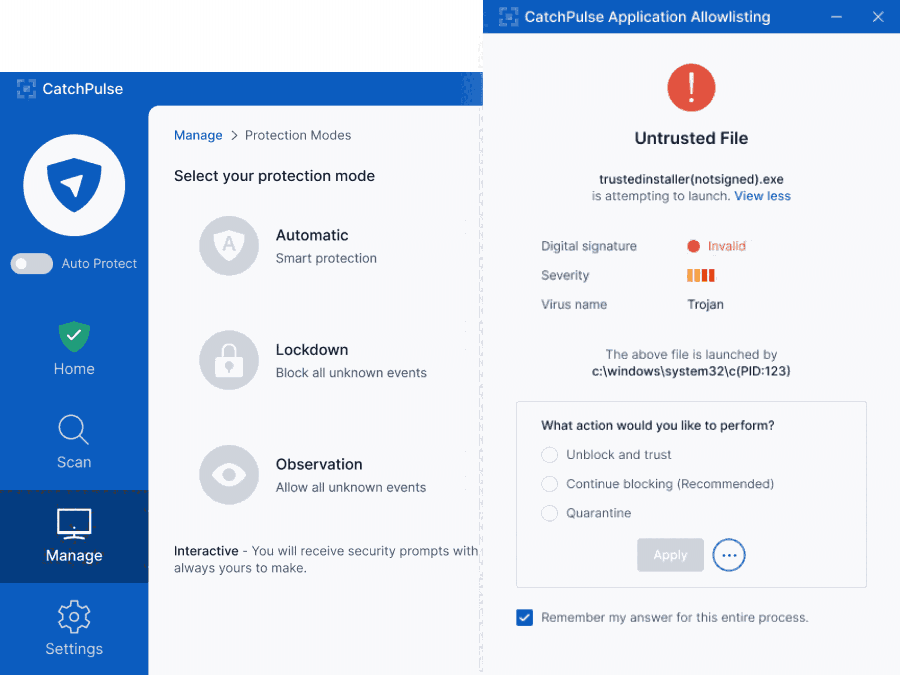Open more actions via the ellipsis button

(729, 555)
